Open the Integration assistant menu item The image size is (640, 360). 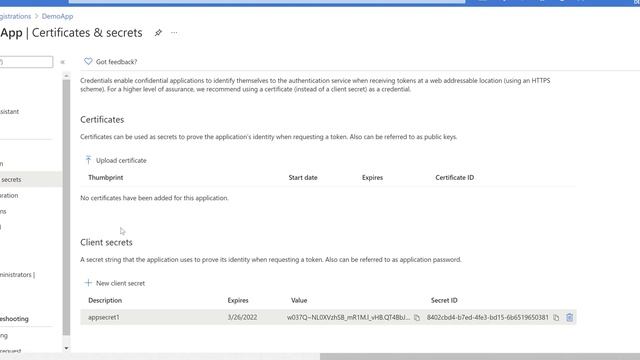[x=9, y=111]
